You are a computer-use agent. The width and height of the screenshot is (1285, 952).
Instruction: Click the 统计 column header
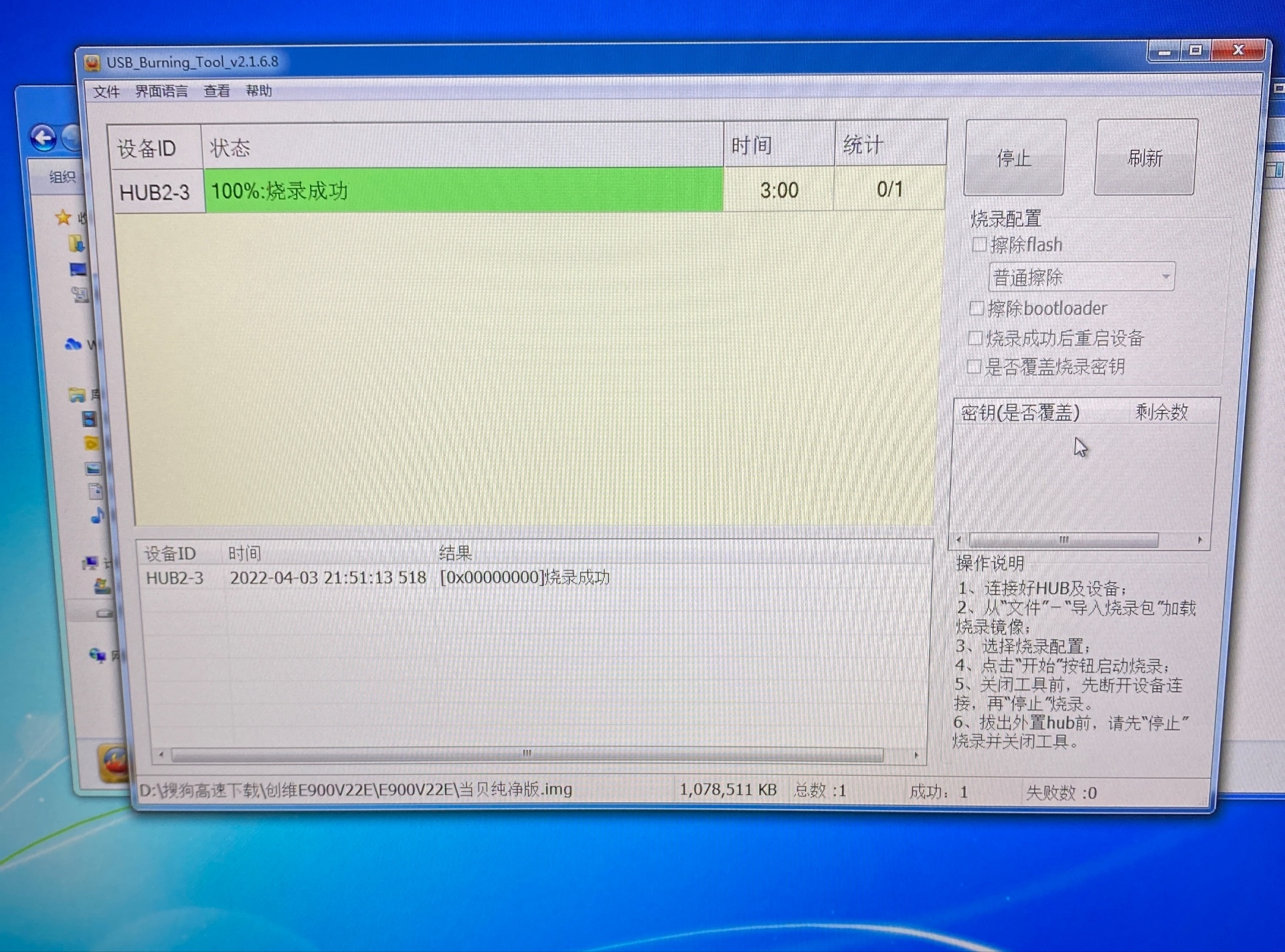(891, 144)
